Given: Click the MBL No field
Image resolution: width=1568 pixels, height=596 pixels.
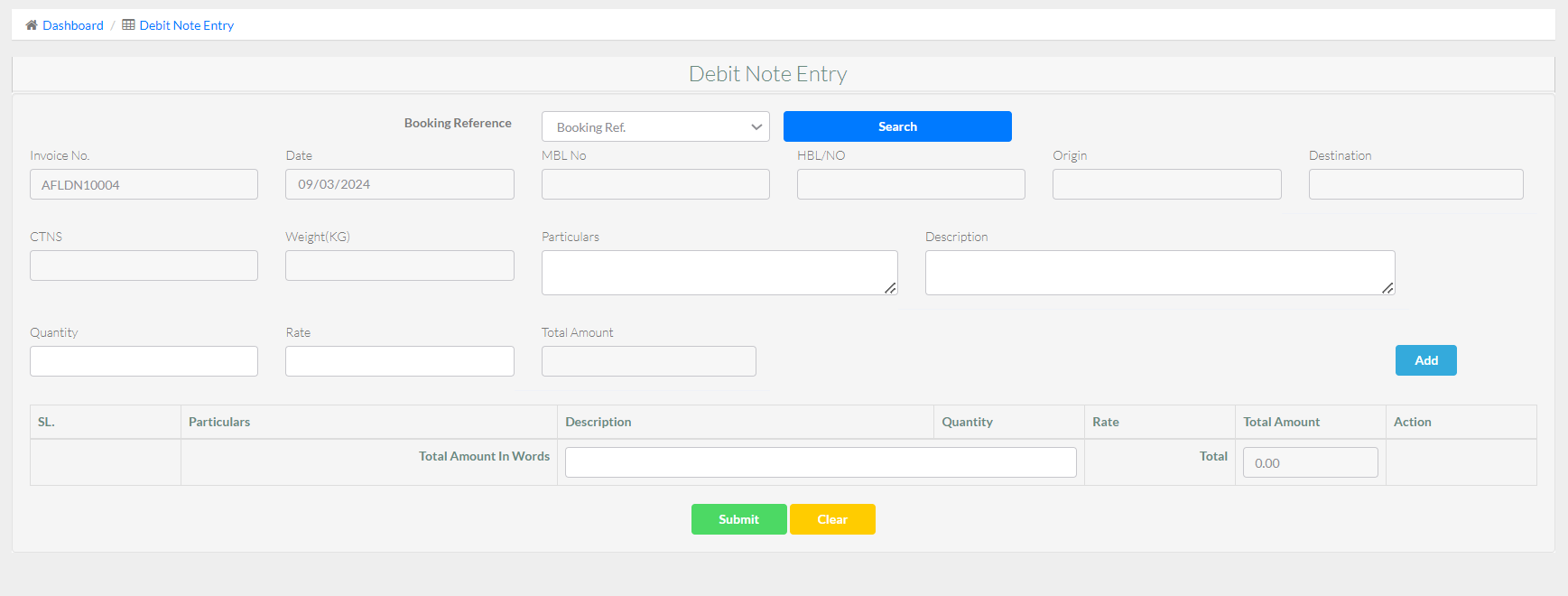Looking at the screenshot, I should point(655,184).
